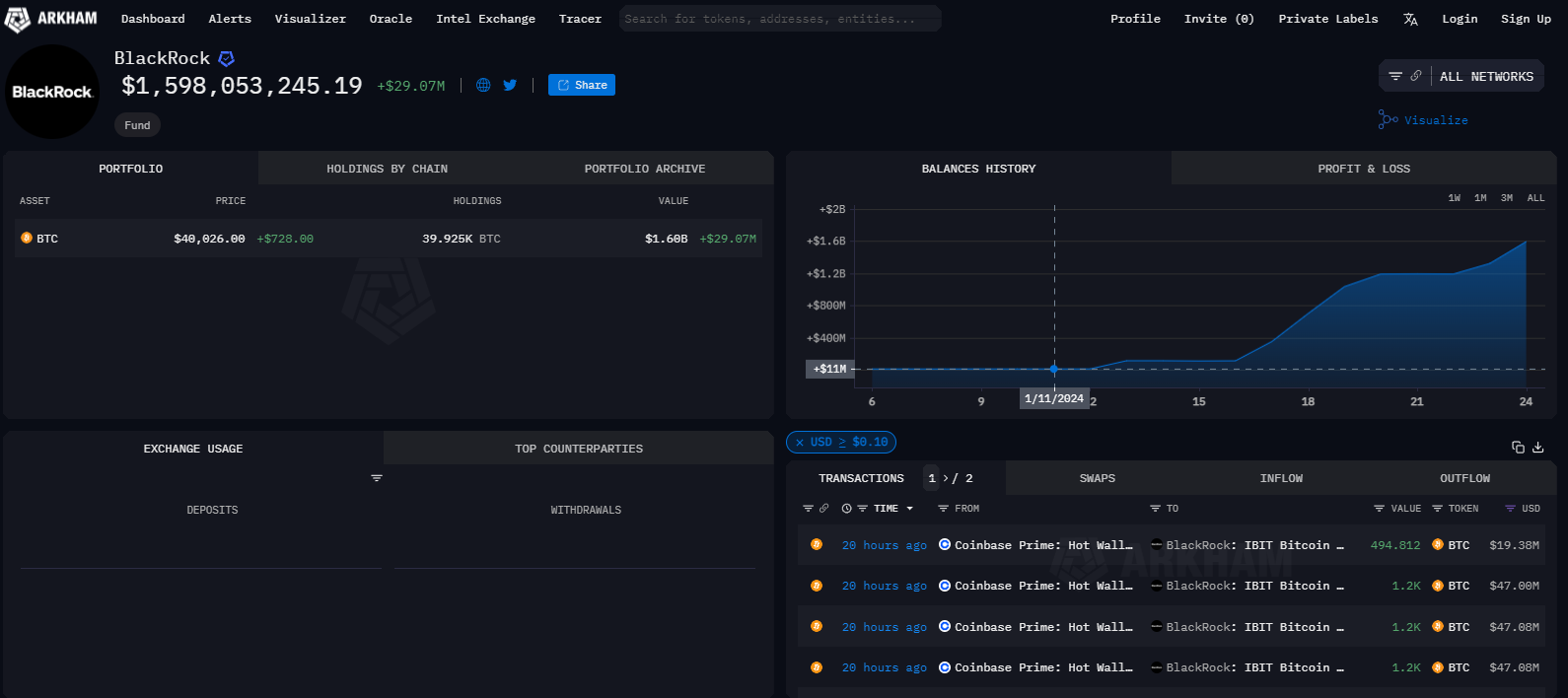1568x698 pixels.
Task: Click the chain link icon in transactions header
Action: click(824, 509)
